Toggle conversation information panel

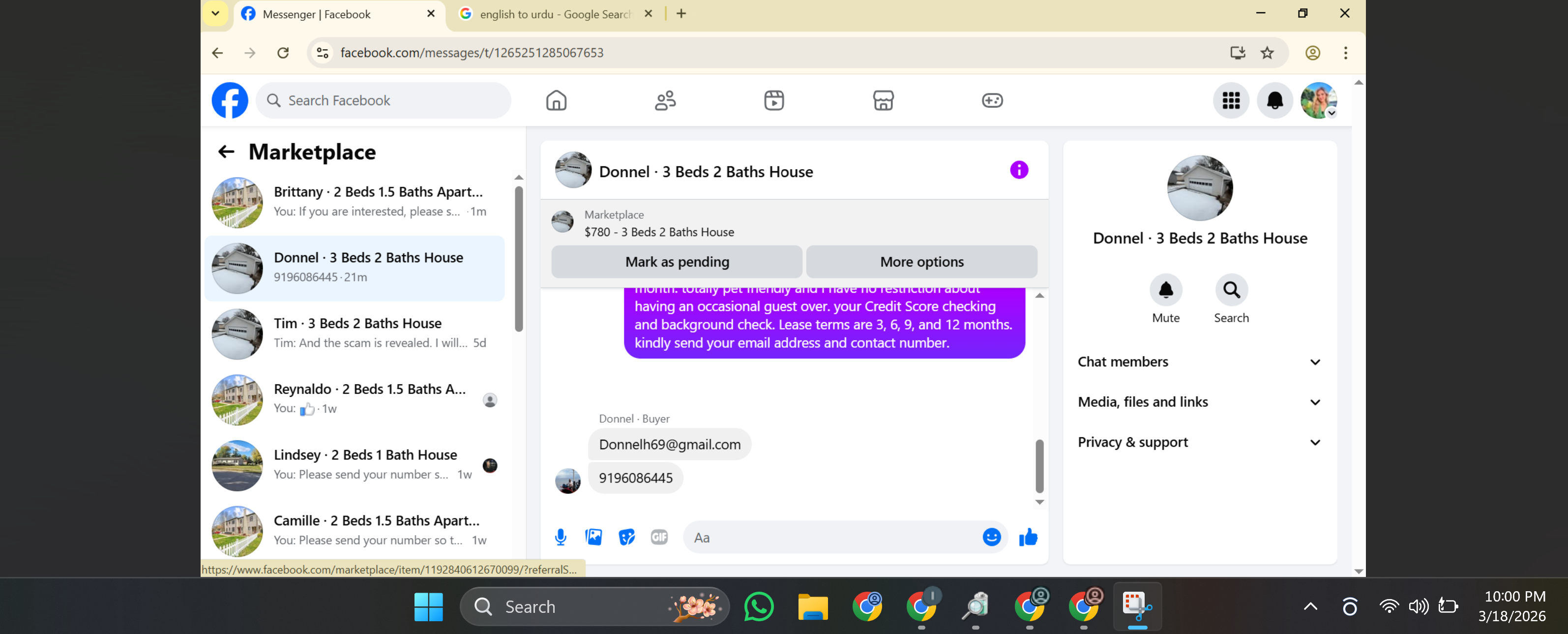1019,170
